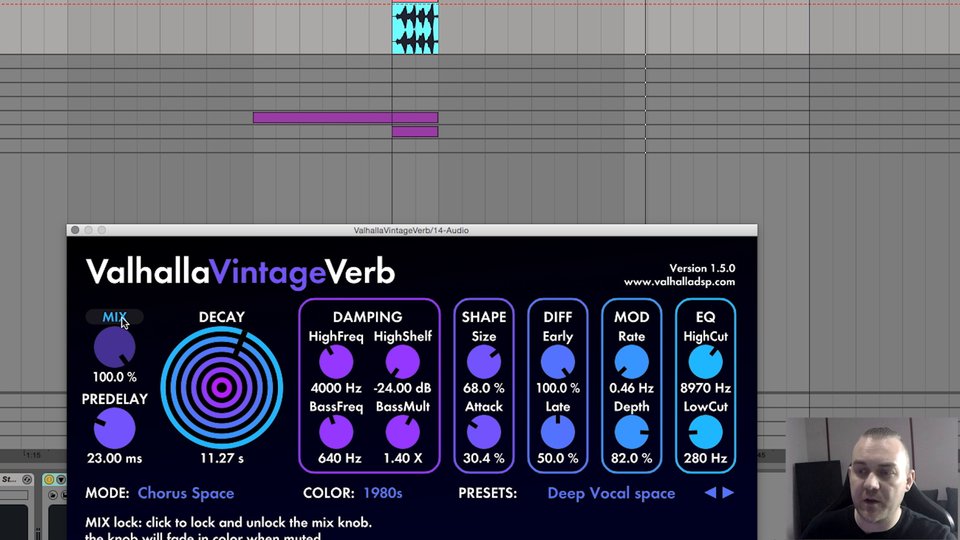Image resolution: width=960 pixels, height=540 pixels.
Task: Click the 11.27 s decay value
Action: point(222,459)
